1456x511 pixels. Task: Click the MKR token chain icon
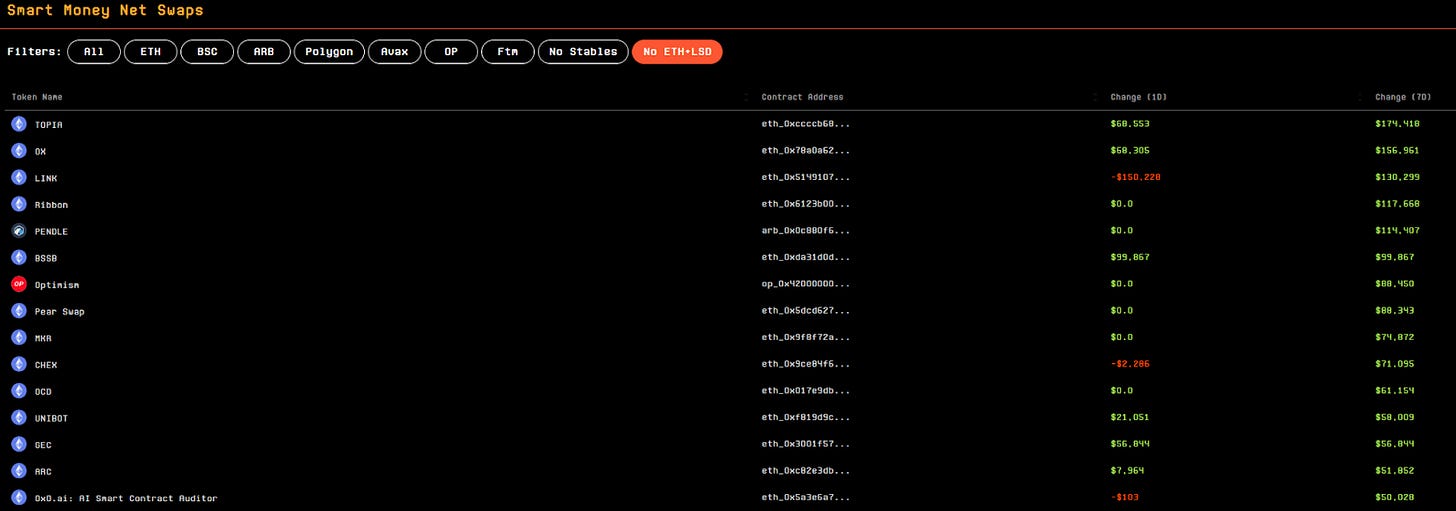[x=19, y=337]
